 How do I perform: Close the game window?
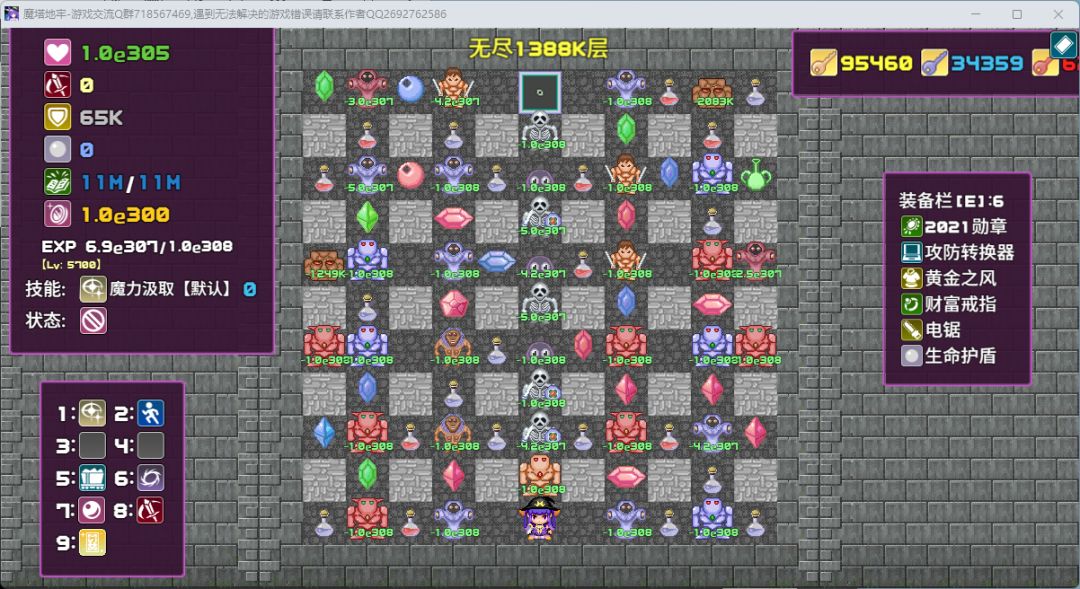point(1058,14)
